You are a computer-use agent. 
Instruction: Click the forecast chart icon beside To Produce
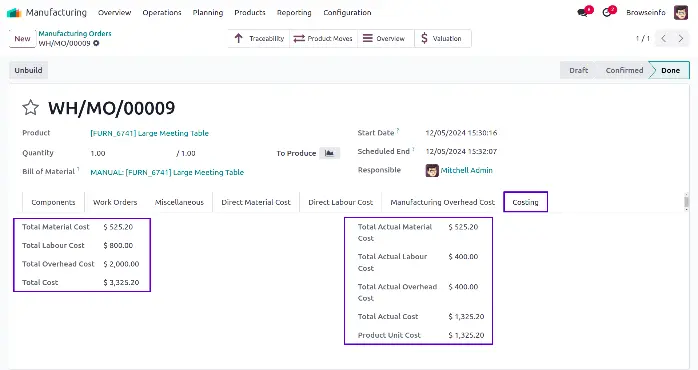329,153
